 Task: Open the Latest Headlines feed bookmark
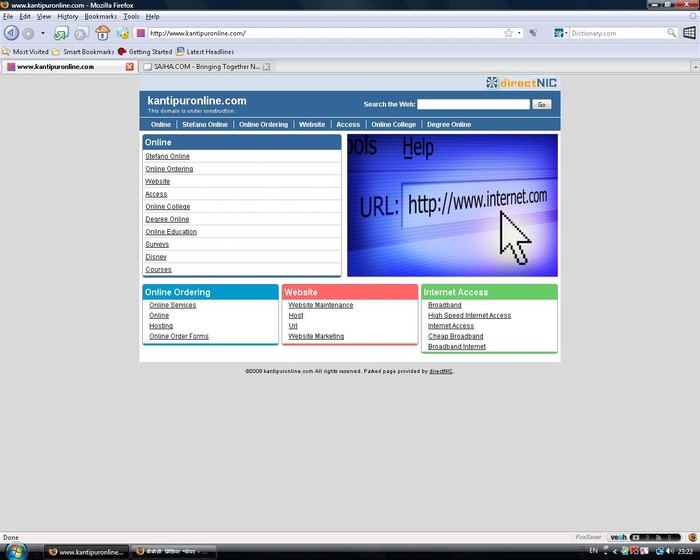tap(205, 51)
